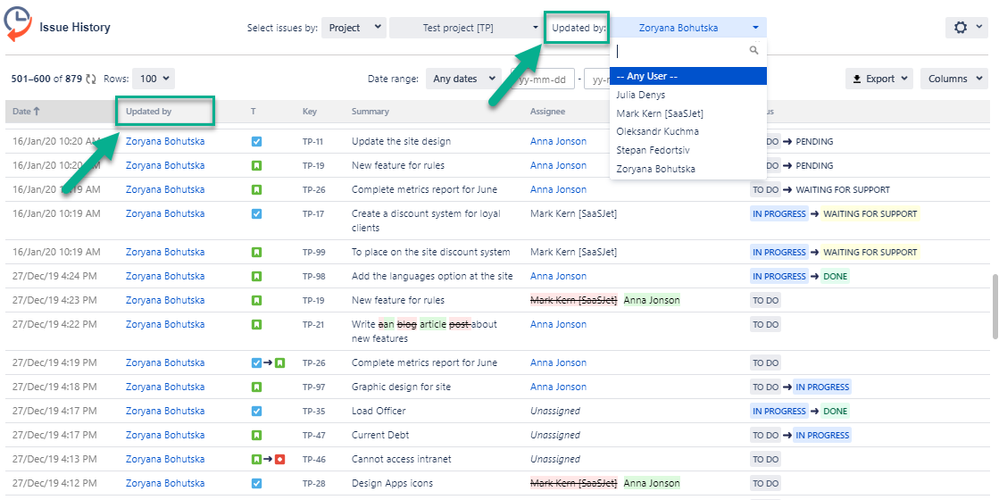Open the Any dates dropdown
Screen dimensions: 999x500
coord(463,79)
